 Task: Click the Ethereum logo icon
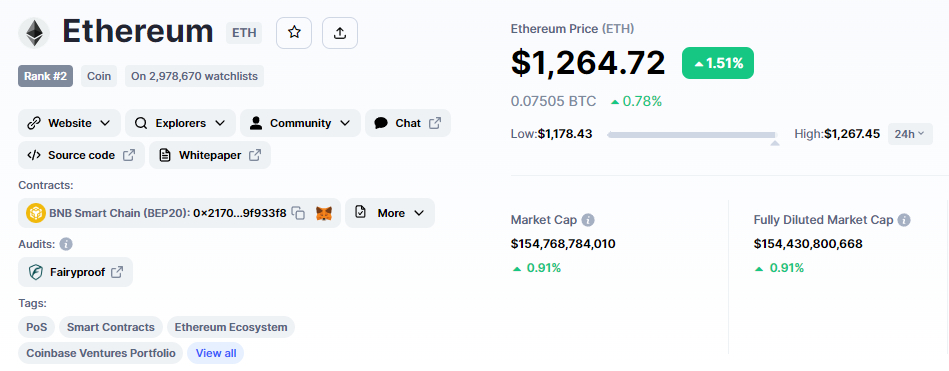[34, 33]
